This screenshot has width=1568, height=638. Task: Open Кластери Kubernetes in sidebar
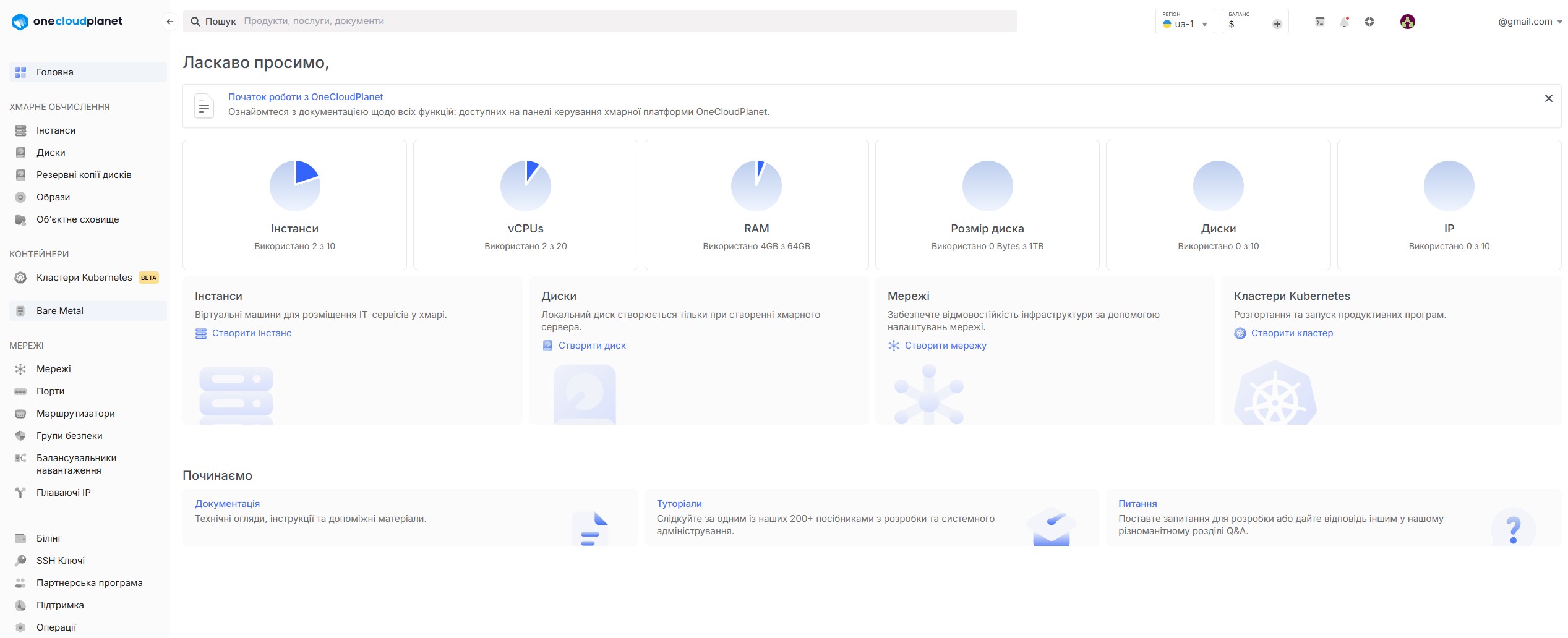coord(84,278)
